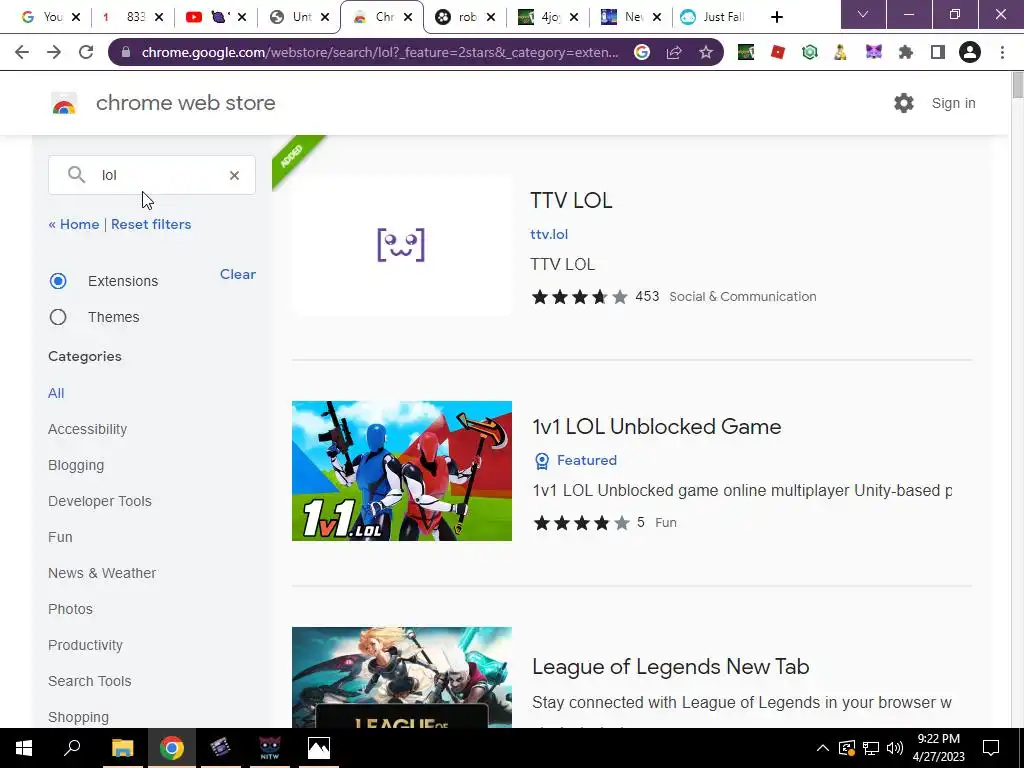Go back using the browser back arrow
Viewport: 1024px width, 768px height.
(22, 52)
